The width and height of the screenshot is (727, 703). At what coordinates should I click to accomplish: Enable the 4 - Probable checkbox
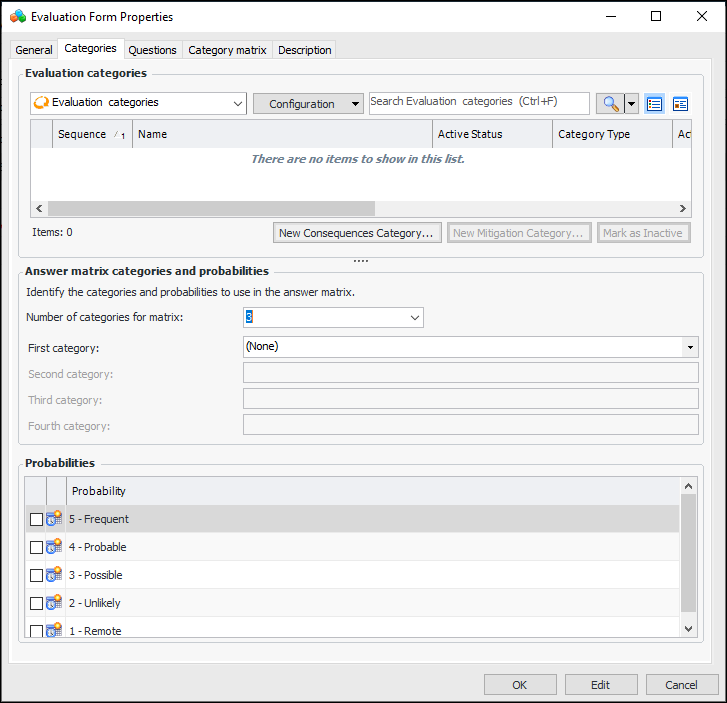coord(37,548)
